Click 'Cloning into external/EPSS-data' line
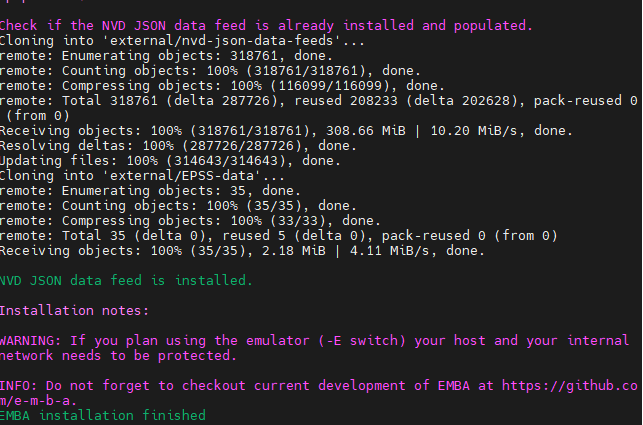Viewport: 643px width, 425px height. [142, 176]
